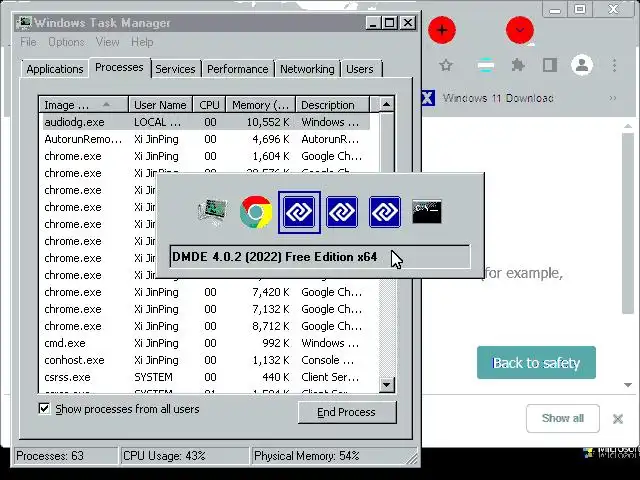640x480 pixels.
Task: Switch to the Processes tab
Action: click(119, 67)
